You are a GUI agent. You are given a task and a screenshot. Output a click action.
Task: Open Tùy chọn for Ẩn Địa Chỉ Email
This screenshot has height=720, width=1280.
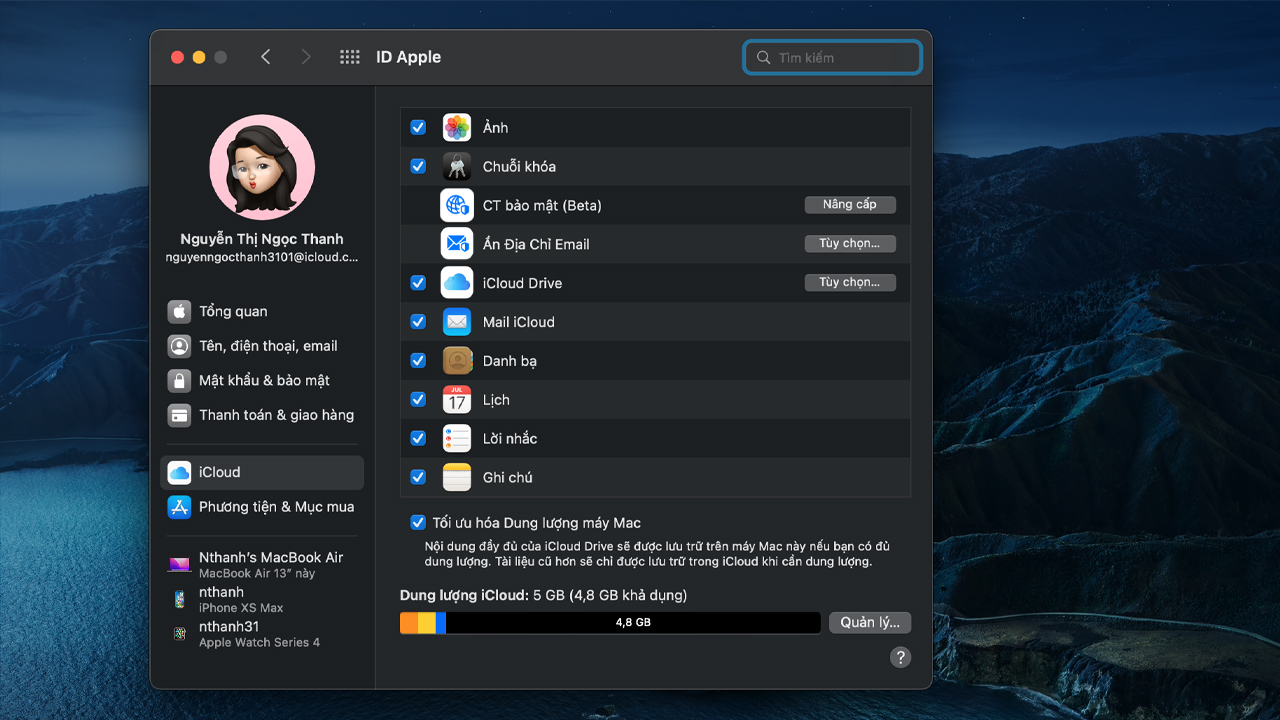point(850,244)
